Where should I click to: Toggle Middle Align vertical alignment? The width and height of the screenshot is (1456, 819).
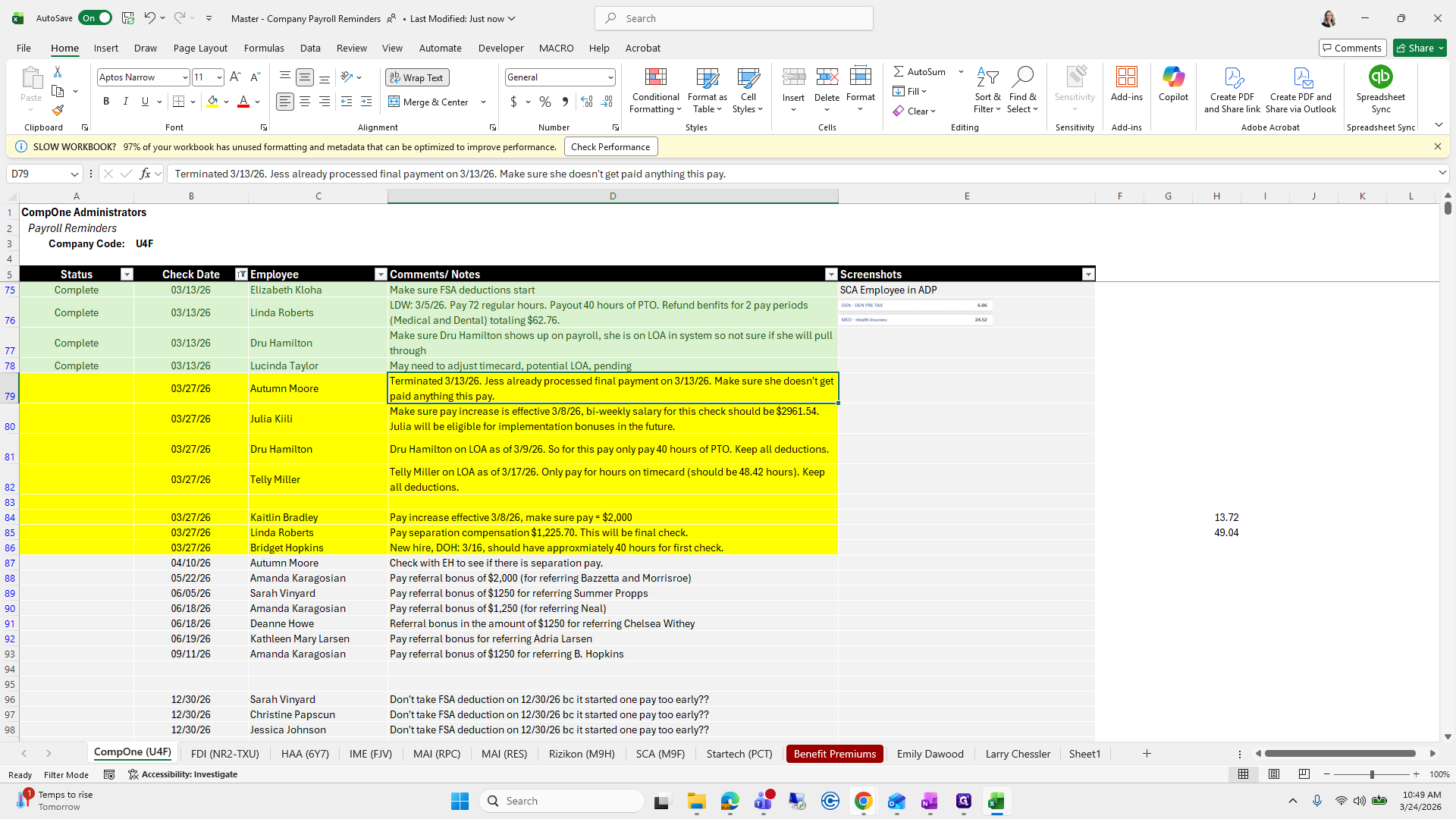pos(305,77)
